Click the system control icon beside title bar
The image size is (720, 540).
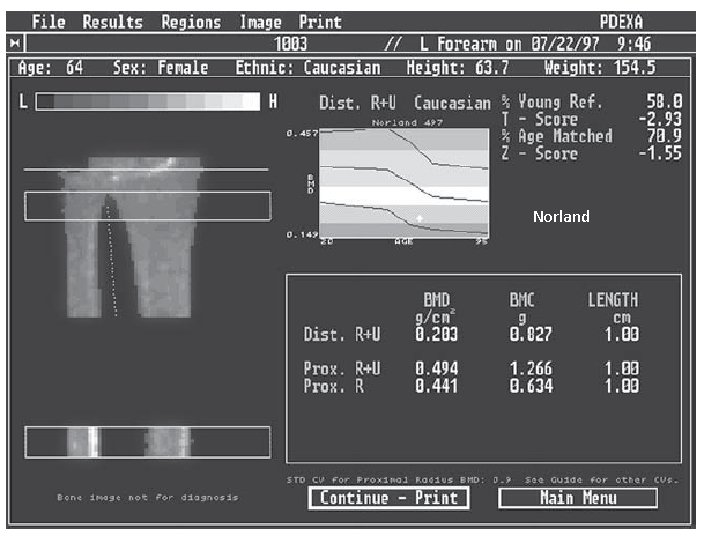point(15,44)
